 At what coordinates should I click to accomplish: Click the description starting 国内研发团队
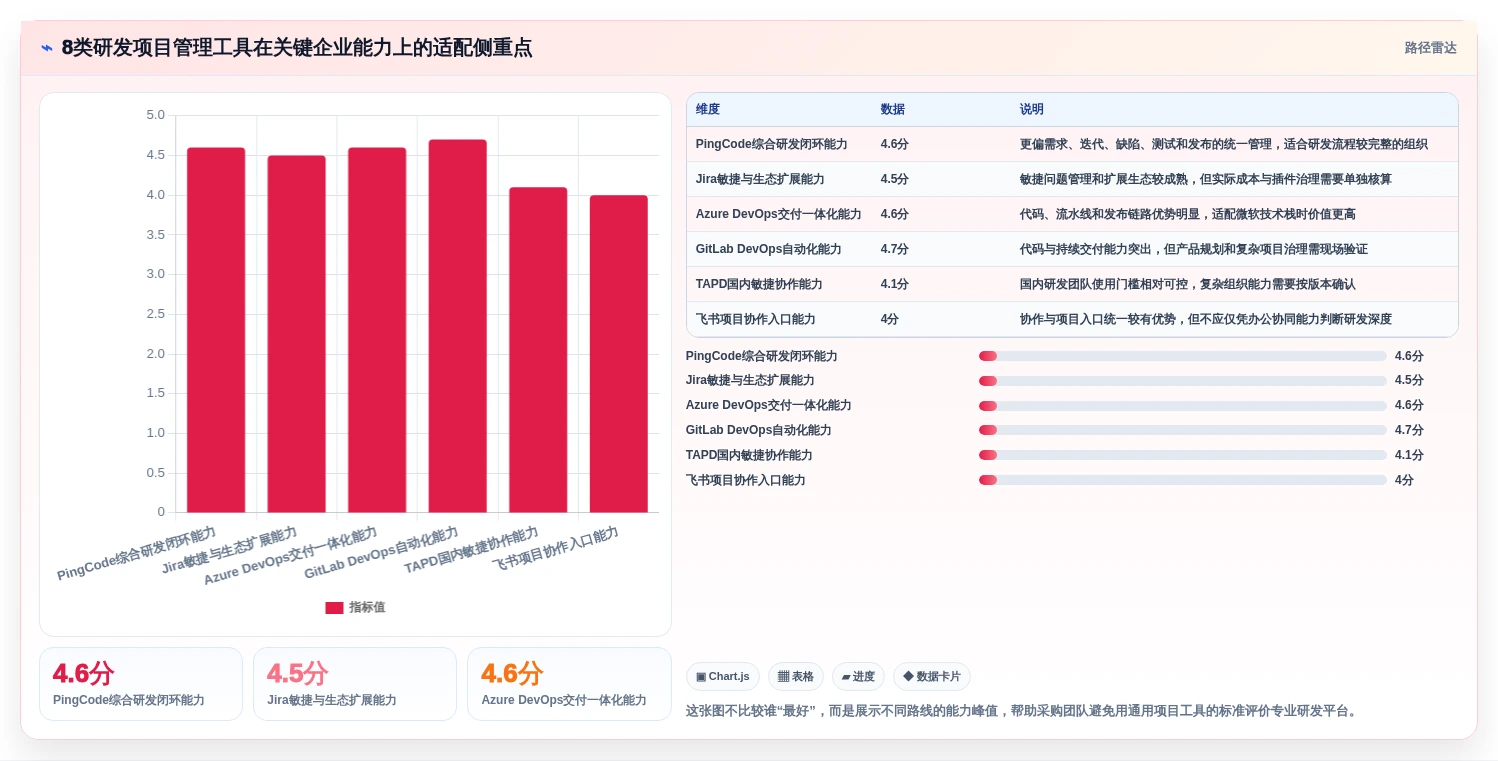tap(1187, 284)
